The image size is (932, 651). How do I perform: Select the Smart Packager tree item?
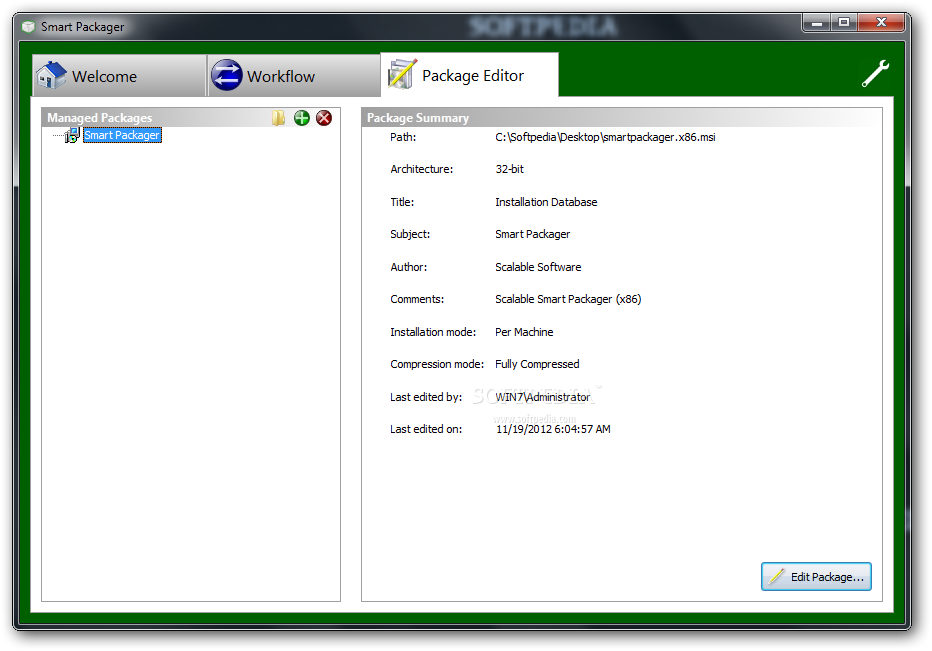pyautogui.click(x=122, y=135)
